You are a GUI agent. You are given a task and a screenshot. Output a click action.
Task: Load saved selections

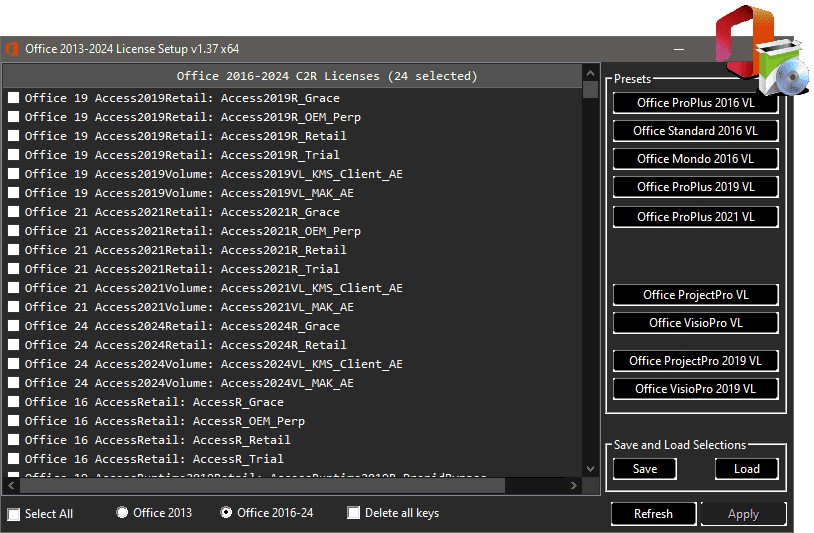747,469
